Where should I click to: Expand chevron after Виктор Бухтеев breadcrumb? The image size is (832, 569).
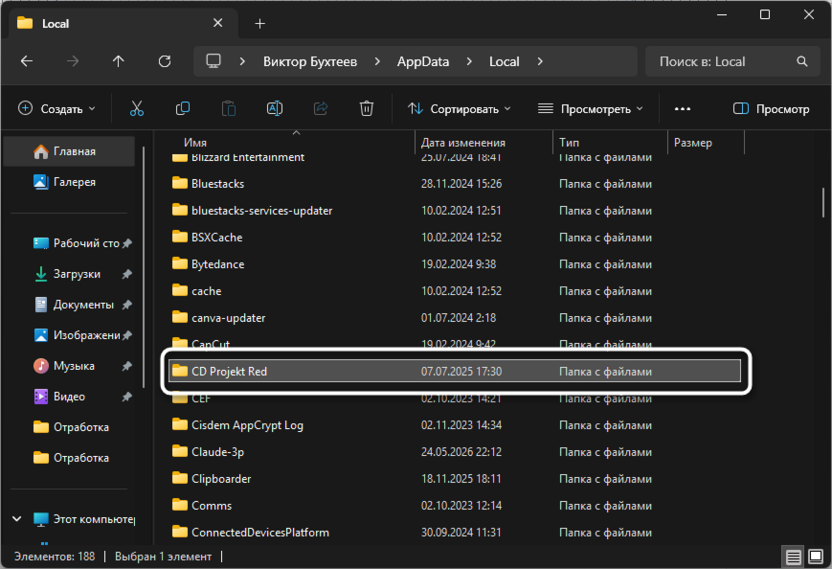pyautogui.click(x=377, y=62)
